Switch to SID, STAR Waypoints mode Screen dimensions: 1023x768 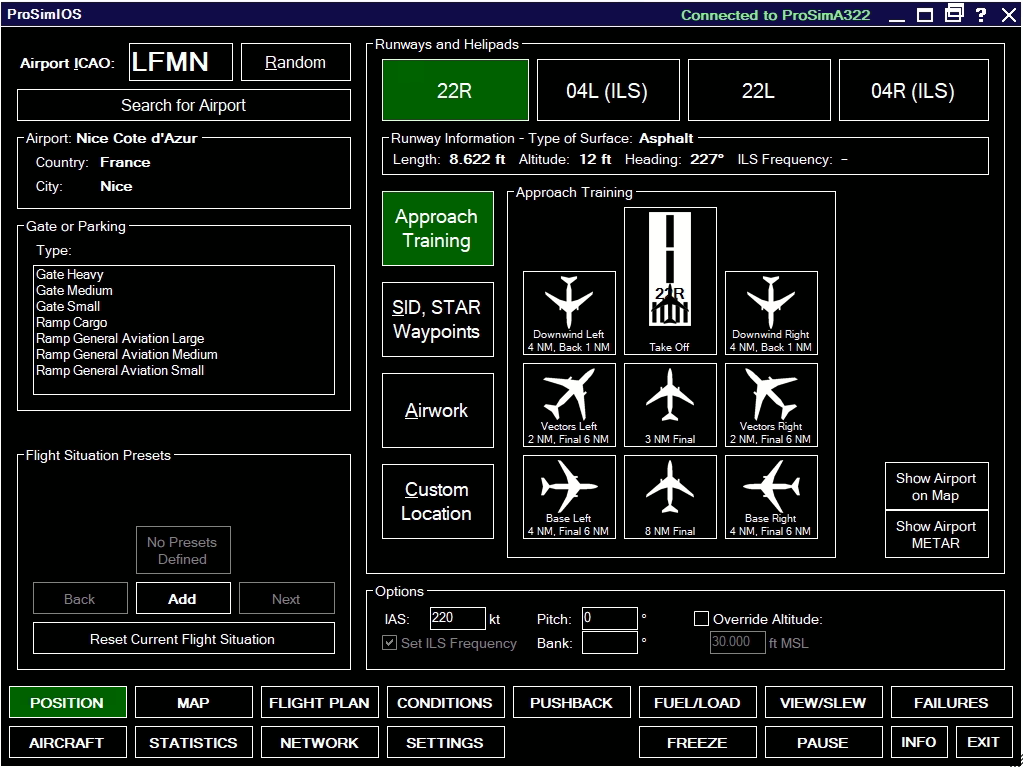[x=437, y=319]
